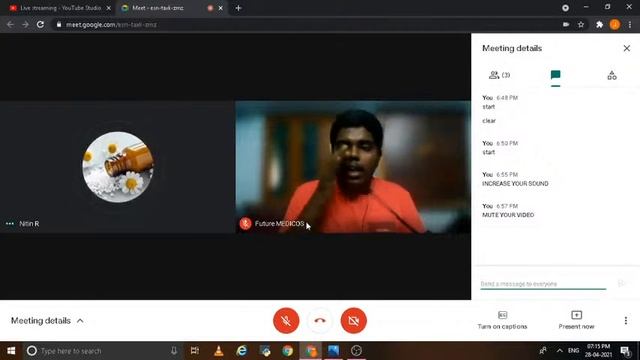Open the Chrome extensions puzzle icon
Image resolution: width=640 pixels, height=360 pixels.
[x=599, y=24]
